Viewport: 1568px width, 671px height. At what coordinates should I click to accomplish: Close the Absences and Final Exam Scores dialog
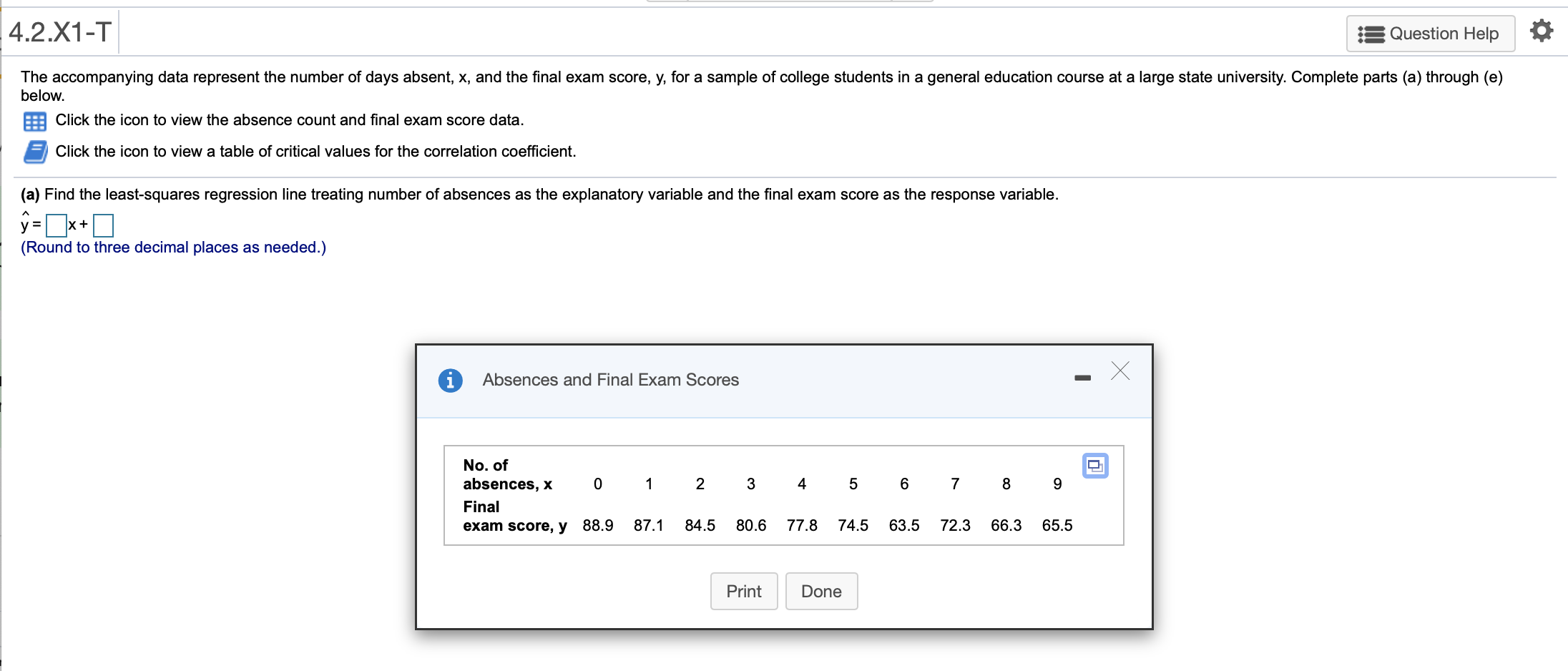(x=1120, y=371)
